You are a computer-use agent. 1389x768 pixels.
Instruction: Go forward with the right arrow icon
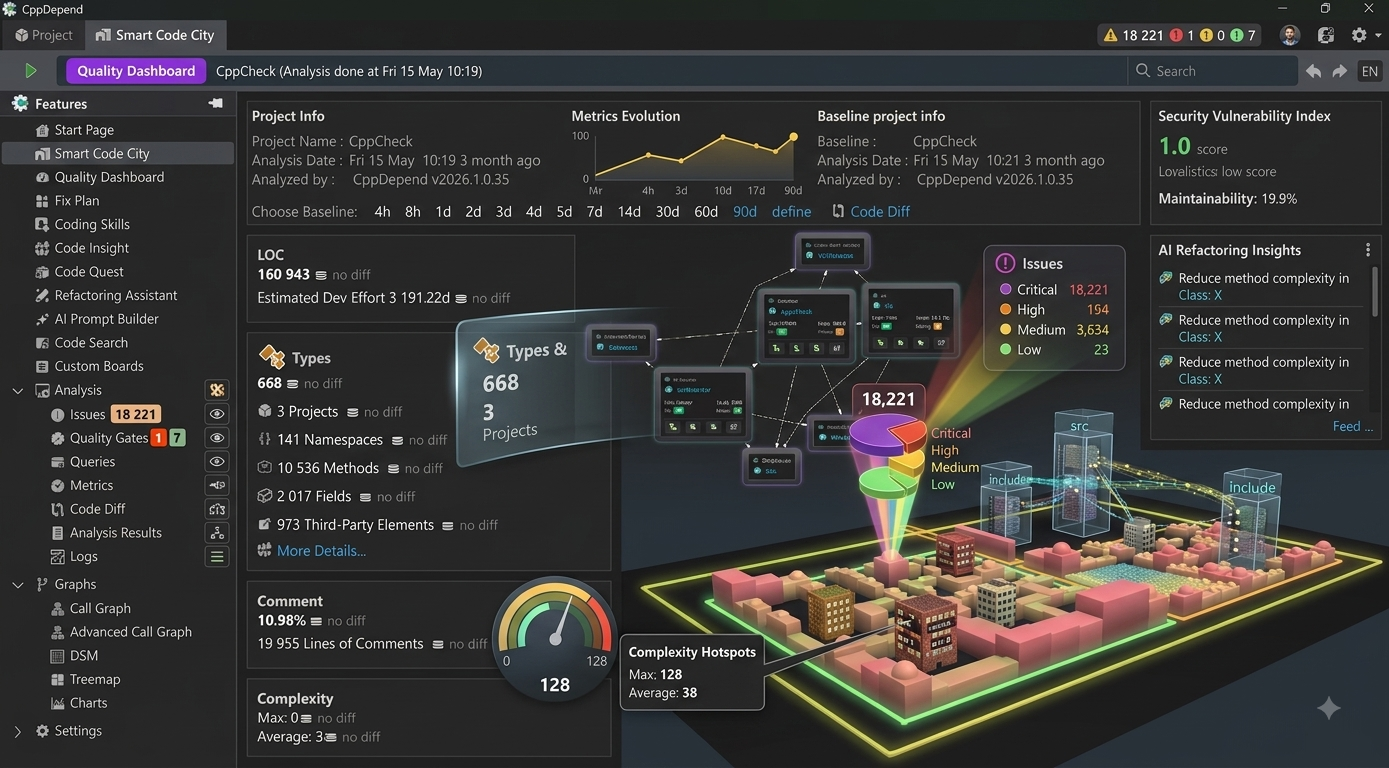point(1340,71)
